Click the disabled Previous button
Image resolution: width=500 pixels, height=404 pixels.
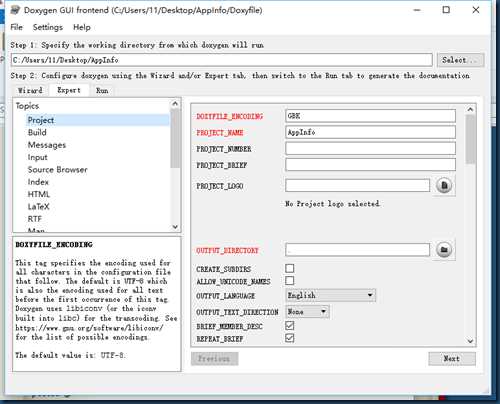(x=214, y=359)
